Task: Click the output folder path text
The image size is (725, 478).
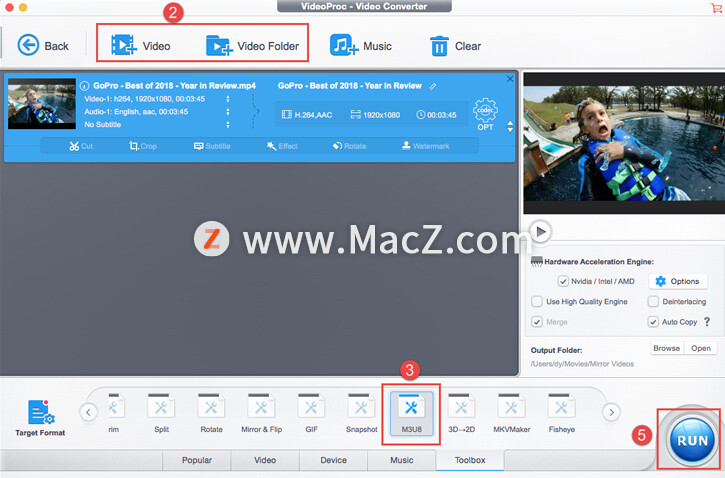Action: tap(582, 364)
